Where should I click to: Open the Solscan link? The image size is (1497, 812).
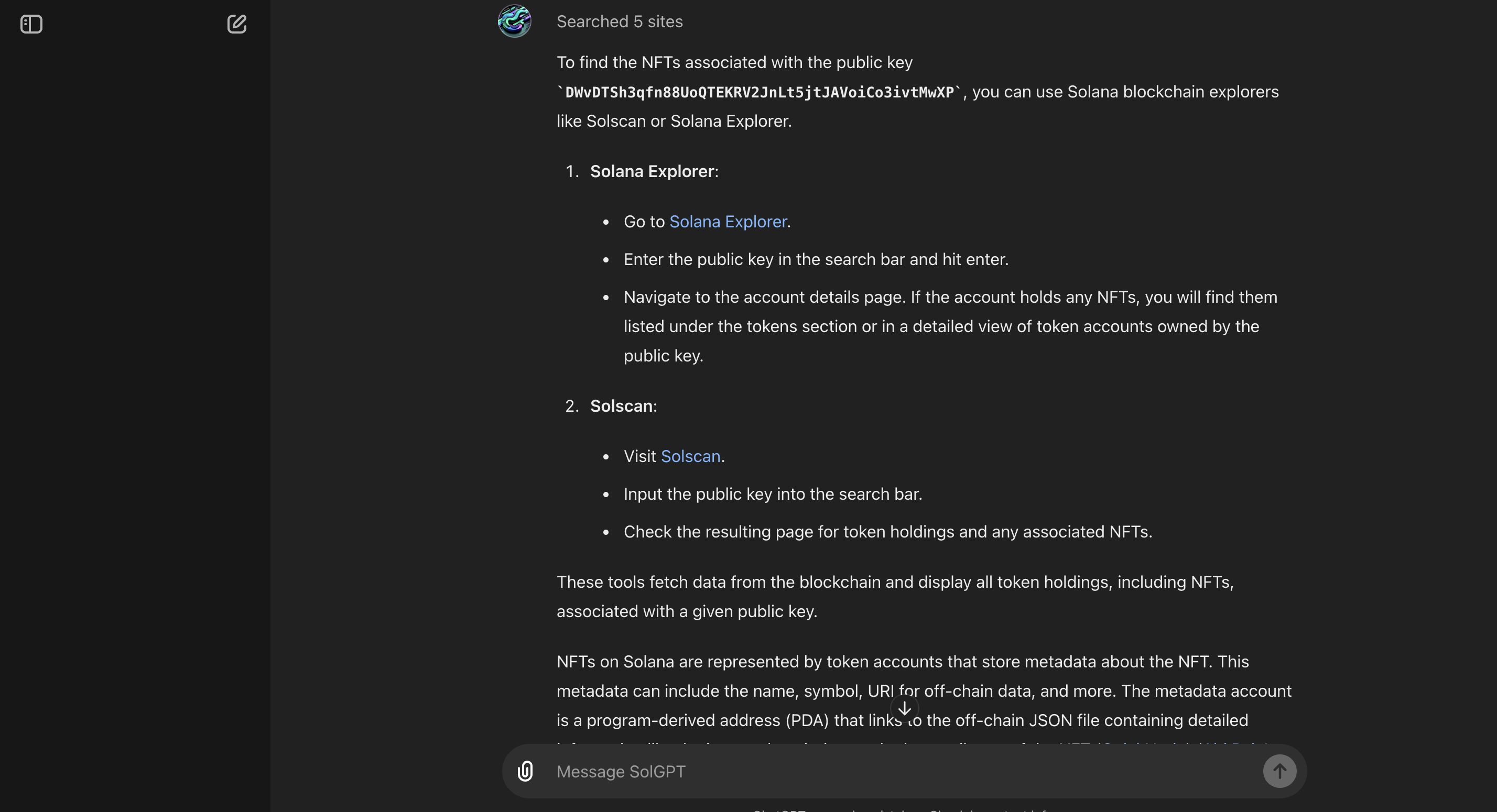click(690, 456)
